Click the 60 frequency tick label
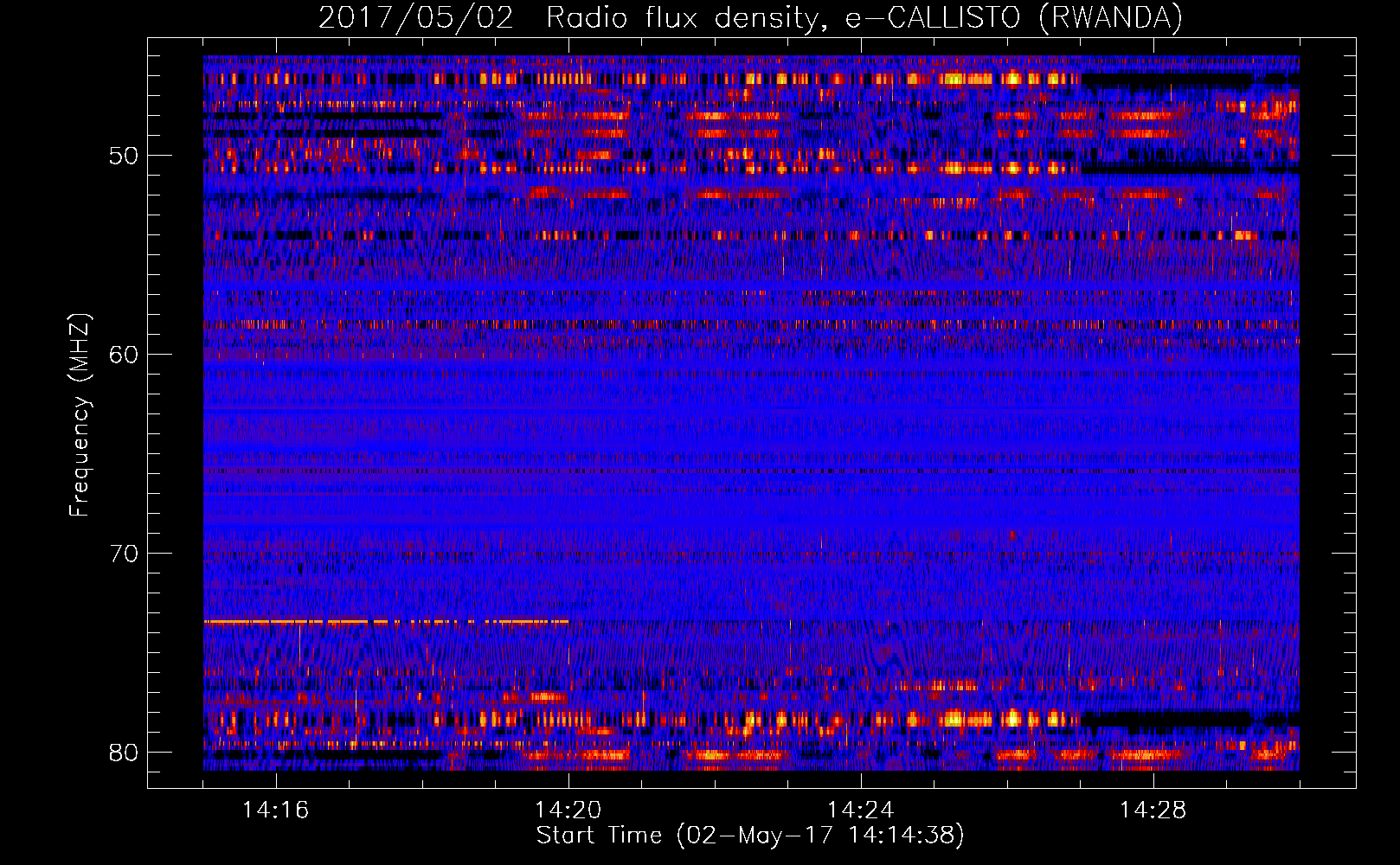1400x865 pixels. point(123,355)
